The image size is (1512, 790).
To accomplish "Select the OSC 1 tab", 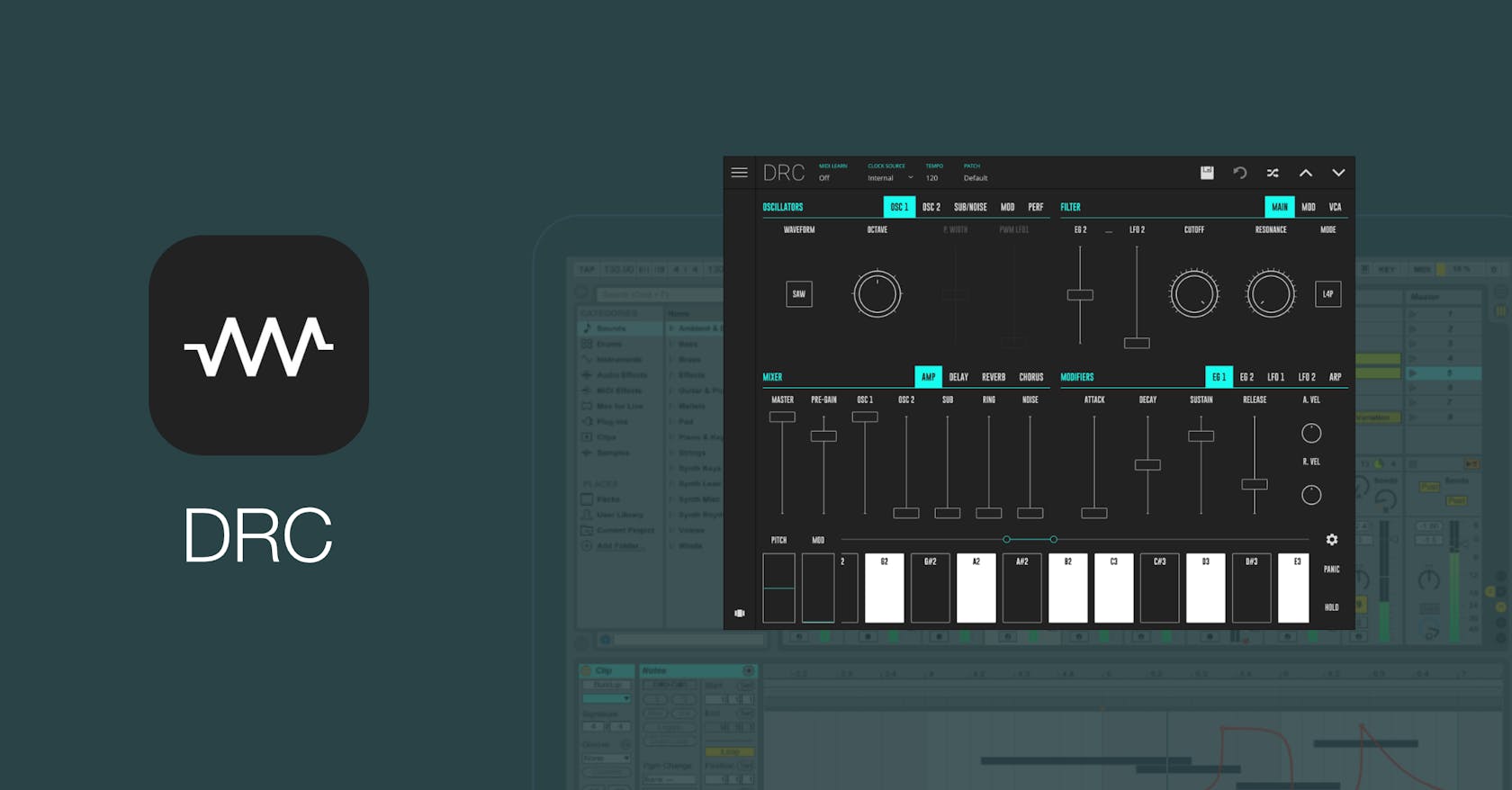I will tap(899, 207).
